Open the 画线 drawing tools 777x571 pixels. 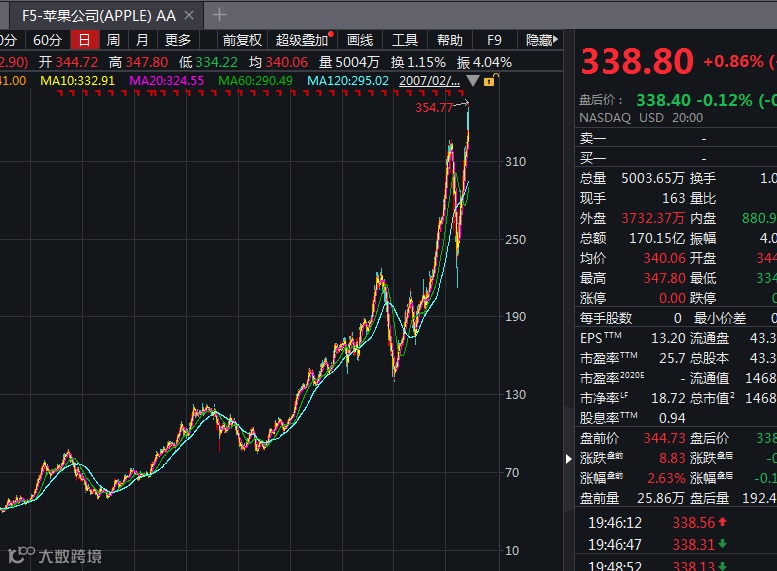(x=360, y=40)
